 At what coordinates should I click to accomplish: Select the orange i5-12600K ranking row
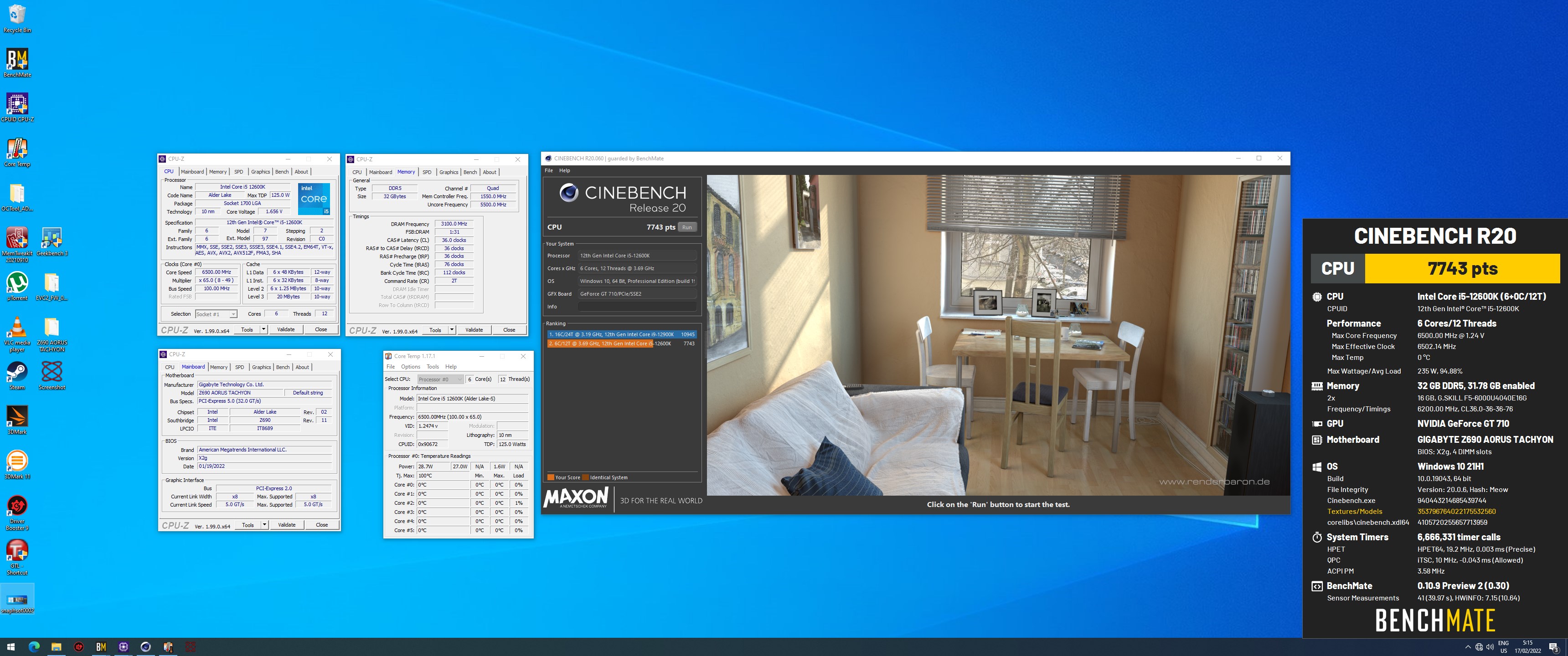(x=621, y=343)
